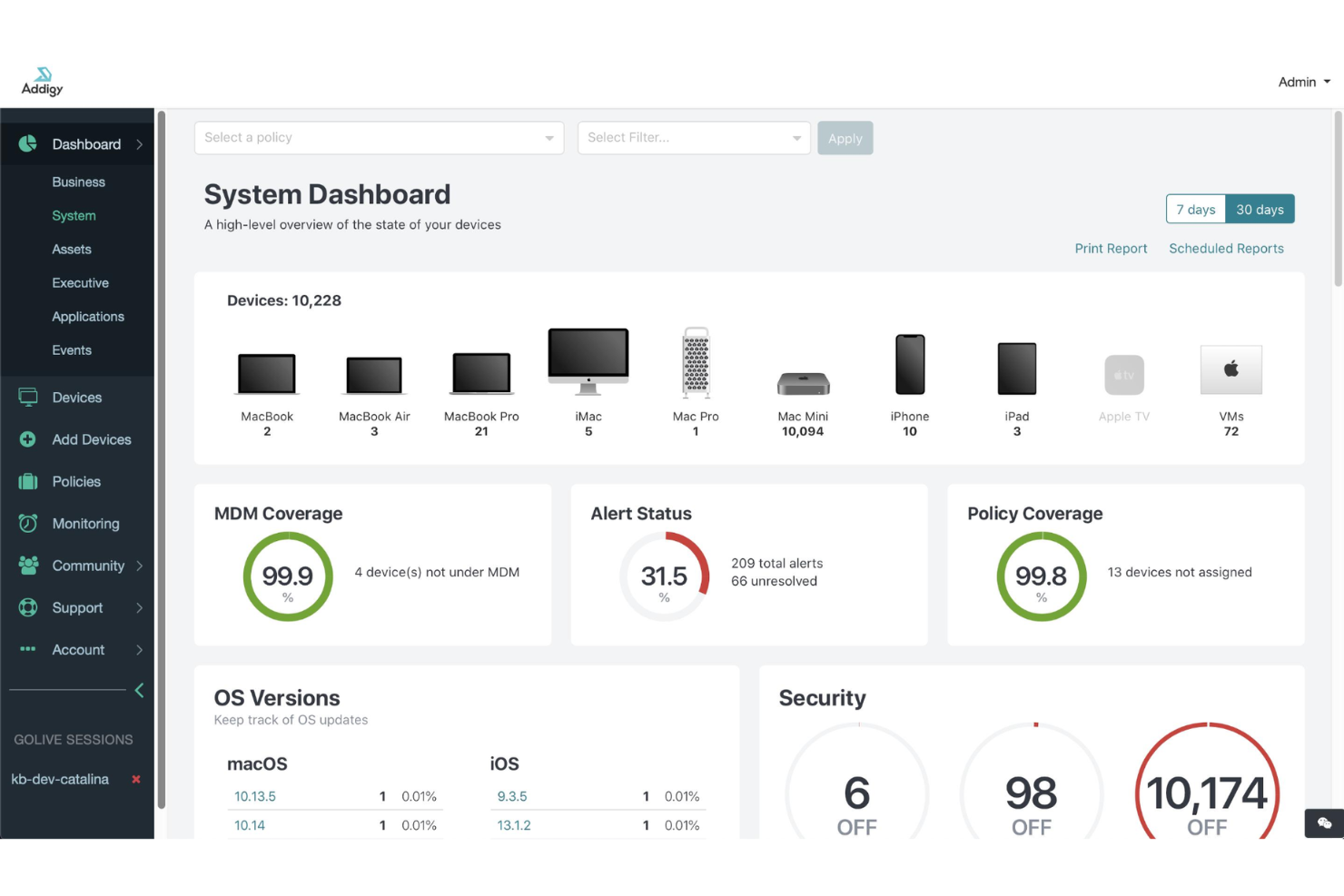
Task: Click the Add Devices plus icon
Action: click(28, 439)
